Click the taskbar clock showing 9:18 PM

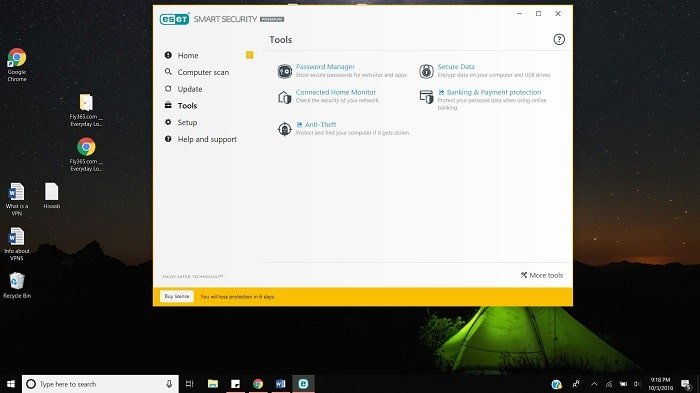pos(661,384)
